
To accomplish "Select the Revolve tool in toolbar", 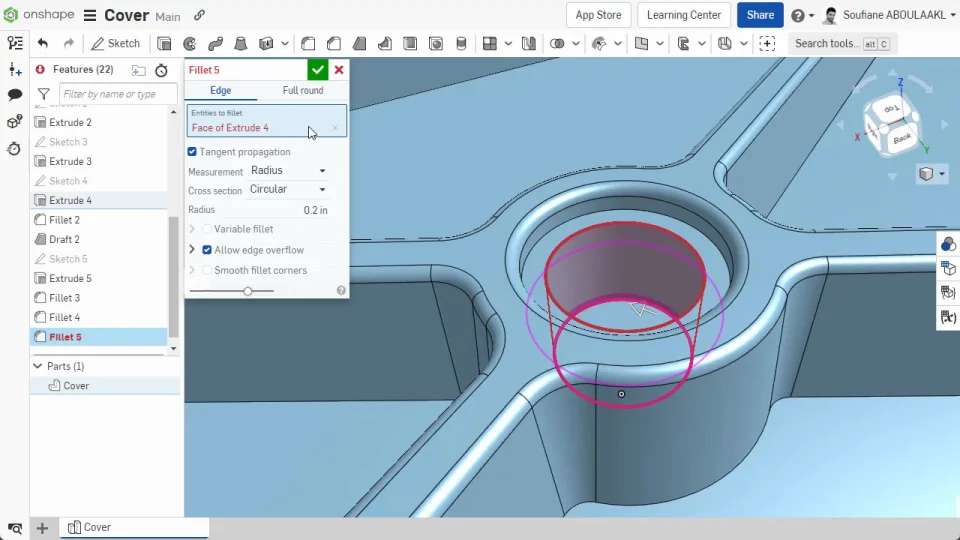I will coord(190,44).
